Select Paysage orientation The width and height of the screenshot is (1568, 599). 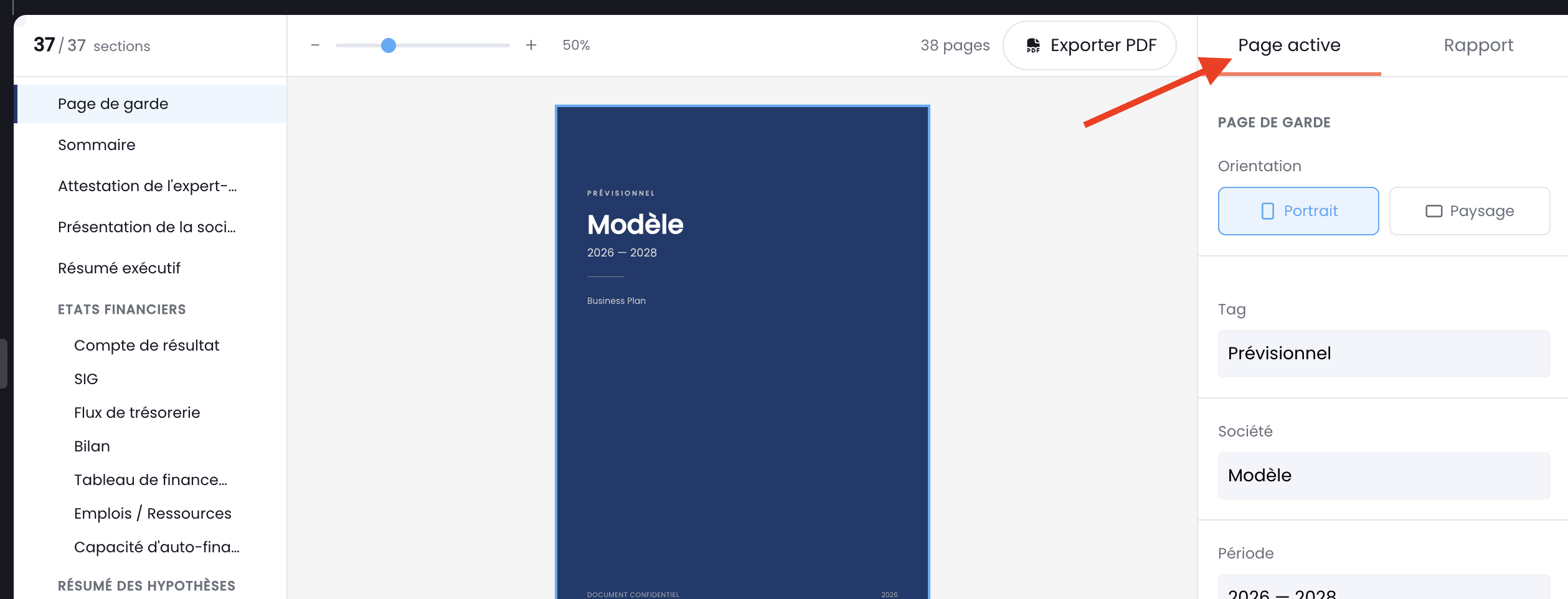click(1470, 211)
